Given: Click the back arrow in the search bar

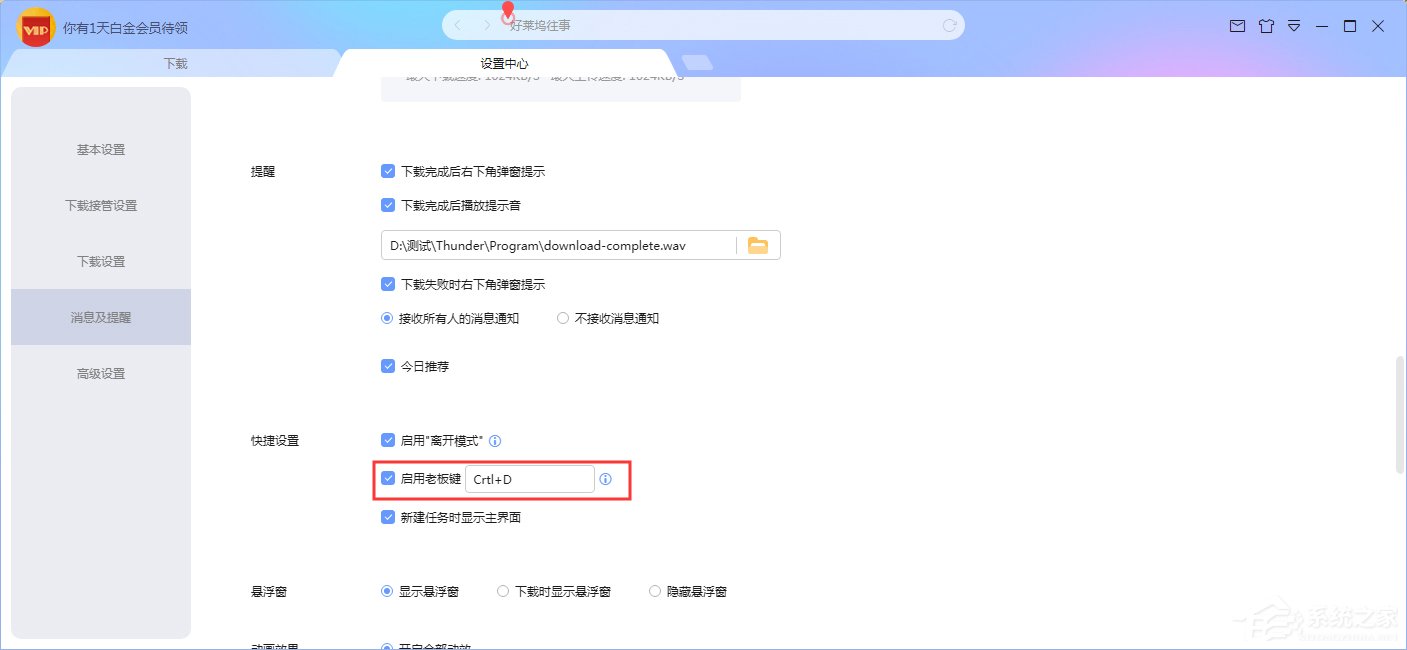Looking at the screenshot, I should pyautogui.click(x=457, y=25).
